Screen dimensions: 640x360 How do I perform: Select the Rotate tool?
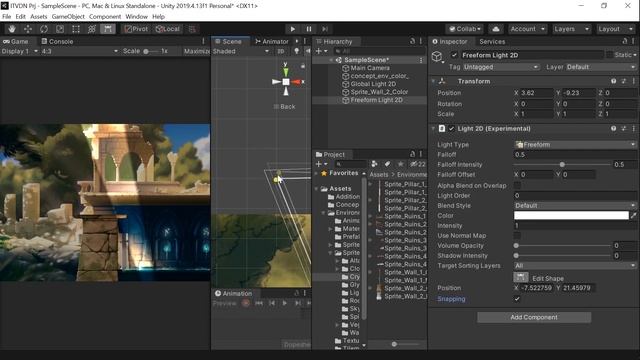tap(44, 29)
